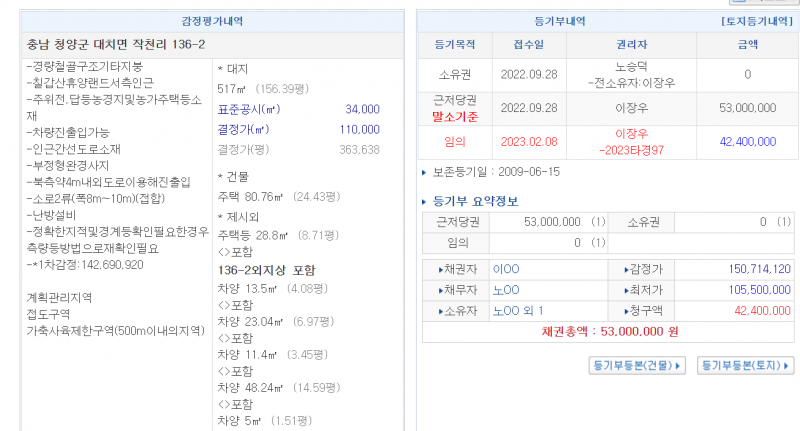Click the arrow icon beside 등기부 요약정보
The width and height of the screenshot is (800, 431).
pyautogui.click(x=425, y=201)
